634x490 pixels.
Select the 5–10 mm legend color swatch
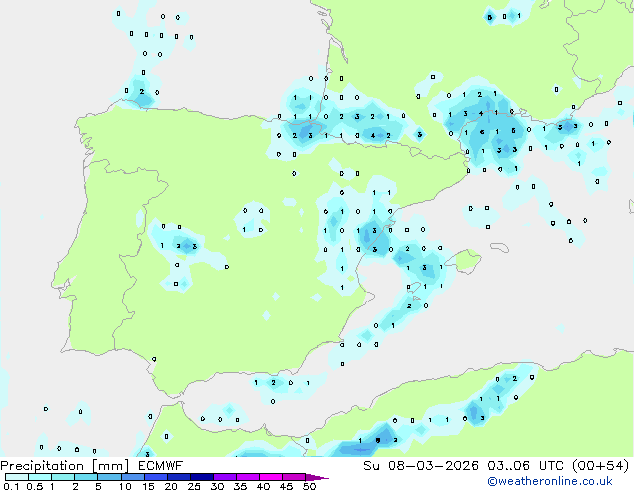pos(109,477)
